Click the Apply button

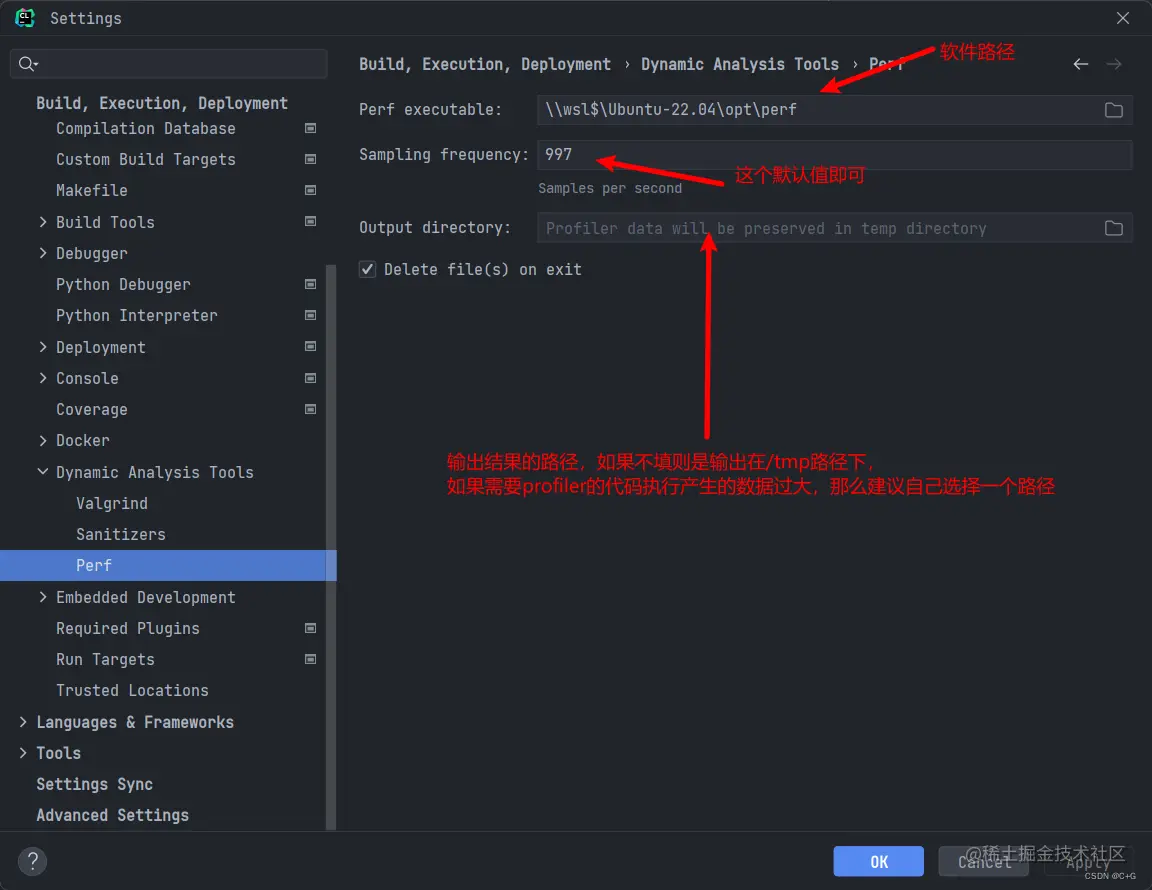click(1087, 861)
